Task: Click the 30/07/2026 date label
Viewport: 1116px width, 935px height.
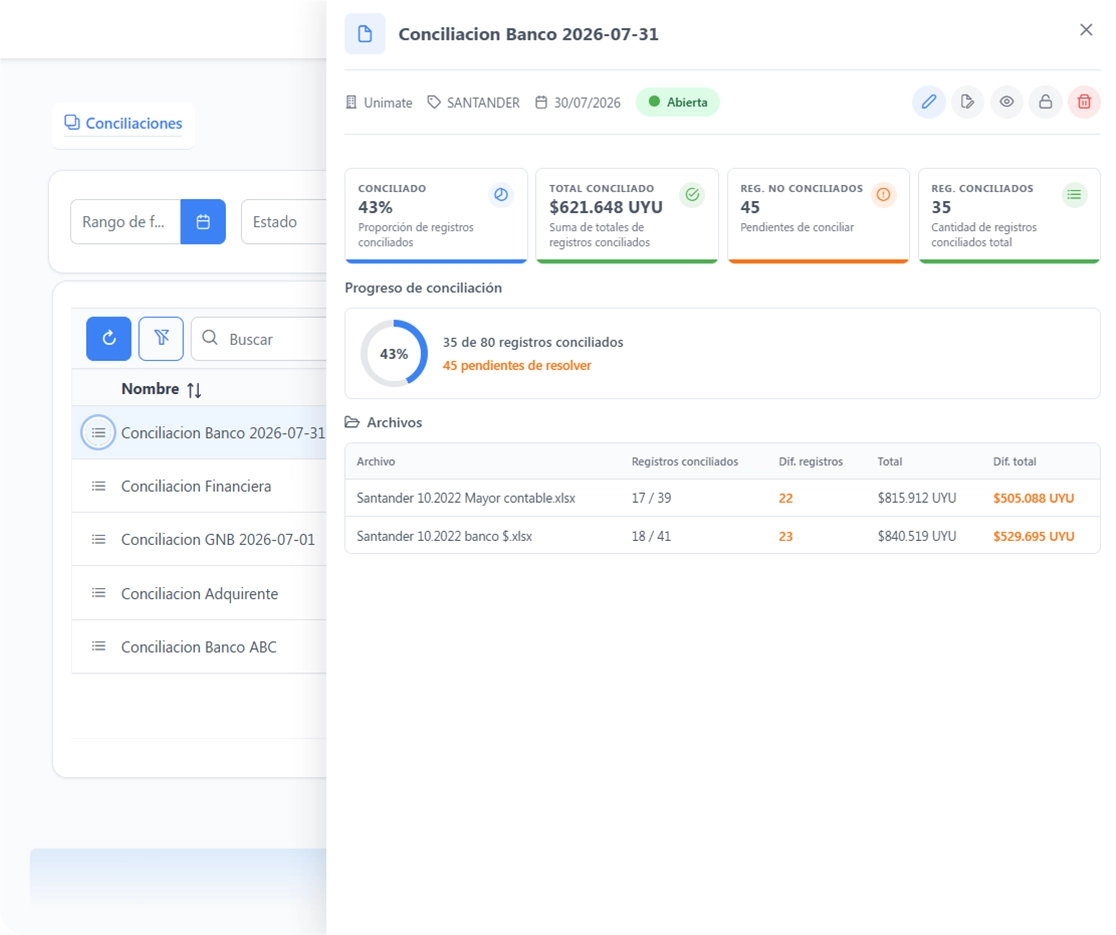Action: click(x=587, y=102)
